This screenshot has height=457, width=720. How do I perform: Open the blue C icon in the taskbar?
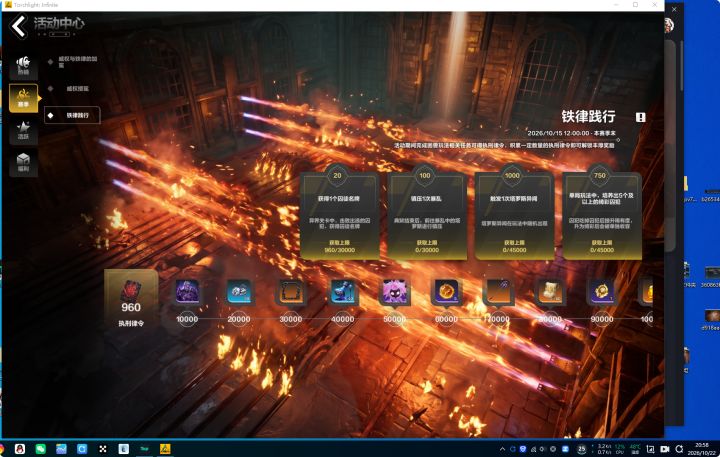point(82,449)
